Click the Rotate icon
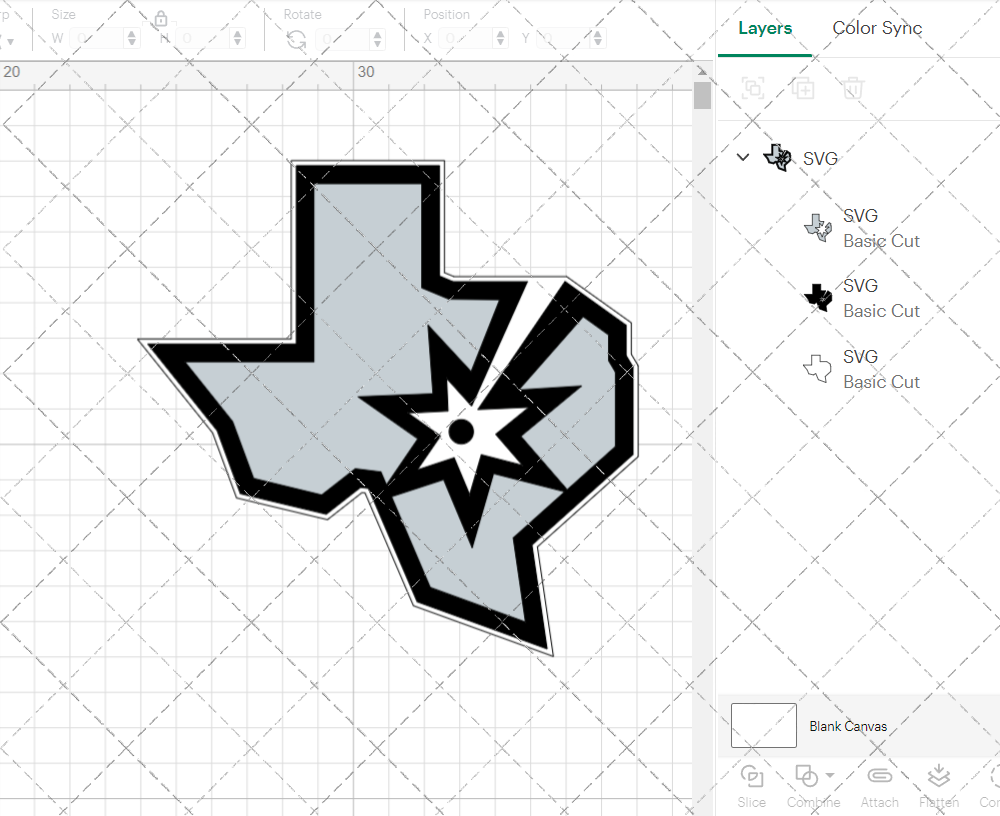1000x816 pixels. point(296,40)
